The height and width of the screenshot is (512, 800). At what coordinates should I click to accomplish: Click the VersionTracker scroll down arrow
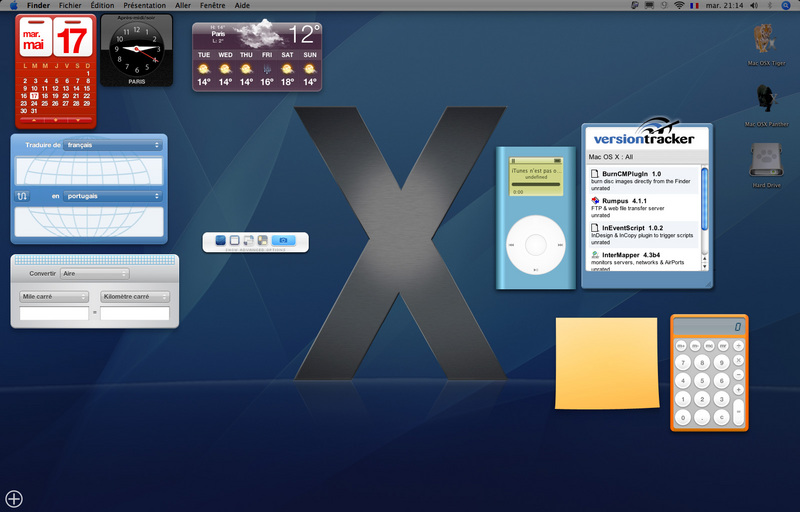(x=705, y=266)
